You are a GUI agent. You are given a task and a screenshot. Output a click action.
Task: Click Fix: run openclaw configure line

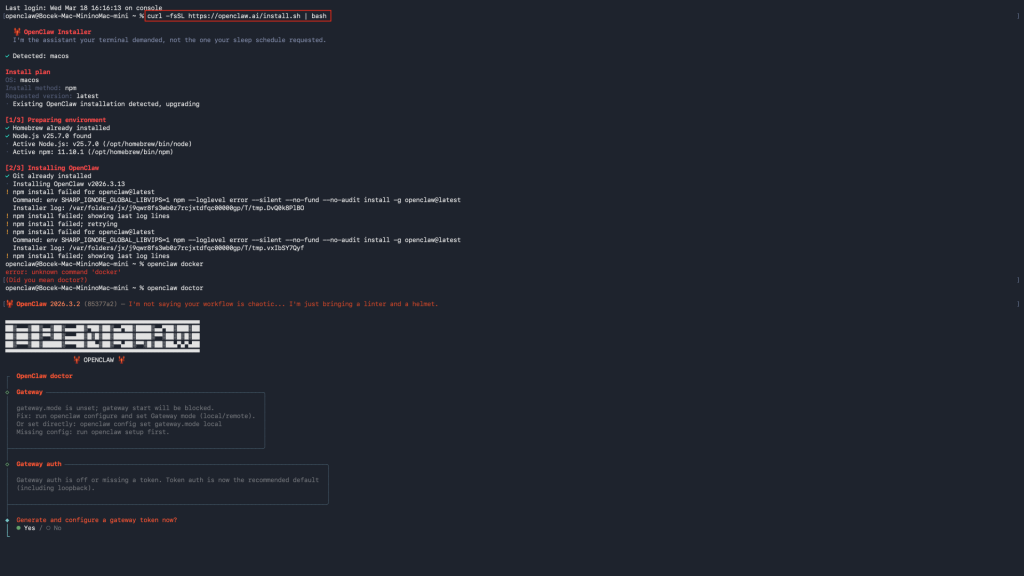pos(136,416)
